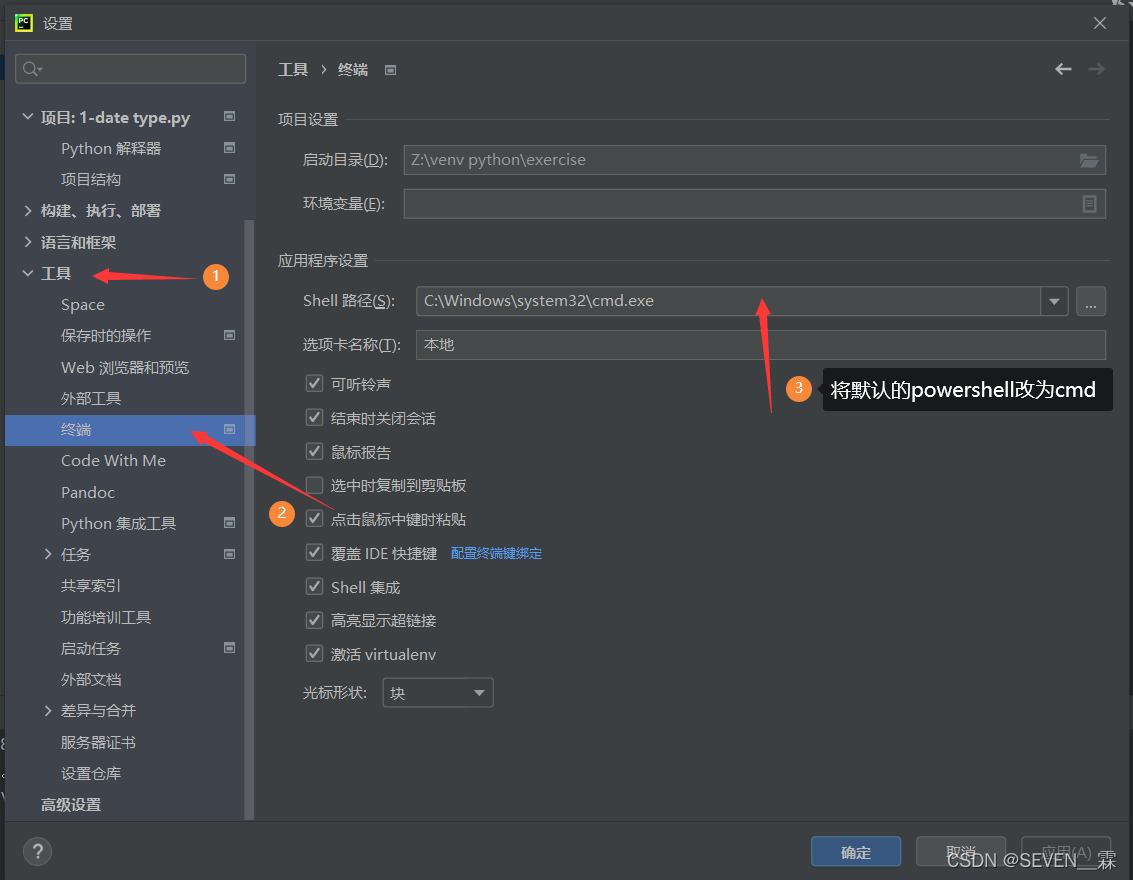Select 共享索引 in the tree
1133x880 pixels.
(91, 585)
